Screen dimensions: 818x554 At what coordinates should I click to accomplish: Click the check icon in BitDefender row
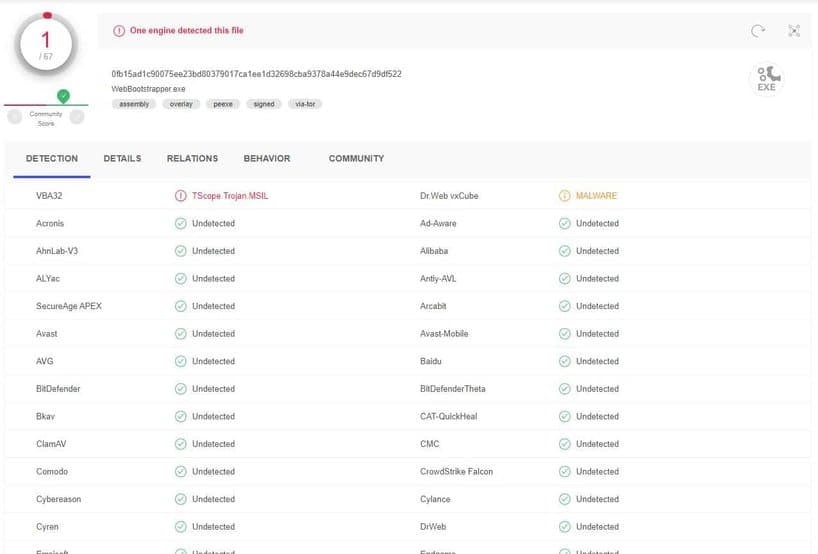click(181, 389)
